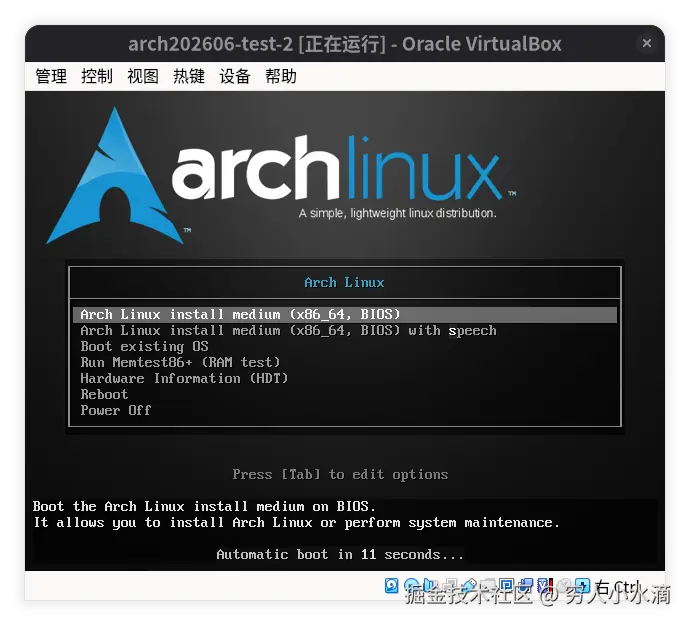Screen dimensions: 690x625
Task: Click the Press [Tab] to edit options hint
Action: [x=340, y=474]
